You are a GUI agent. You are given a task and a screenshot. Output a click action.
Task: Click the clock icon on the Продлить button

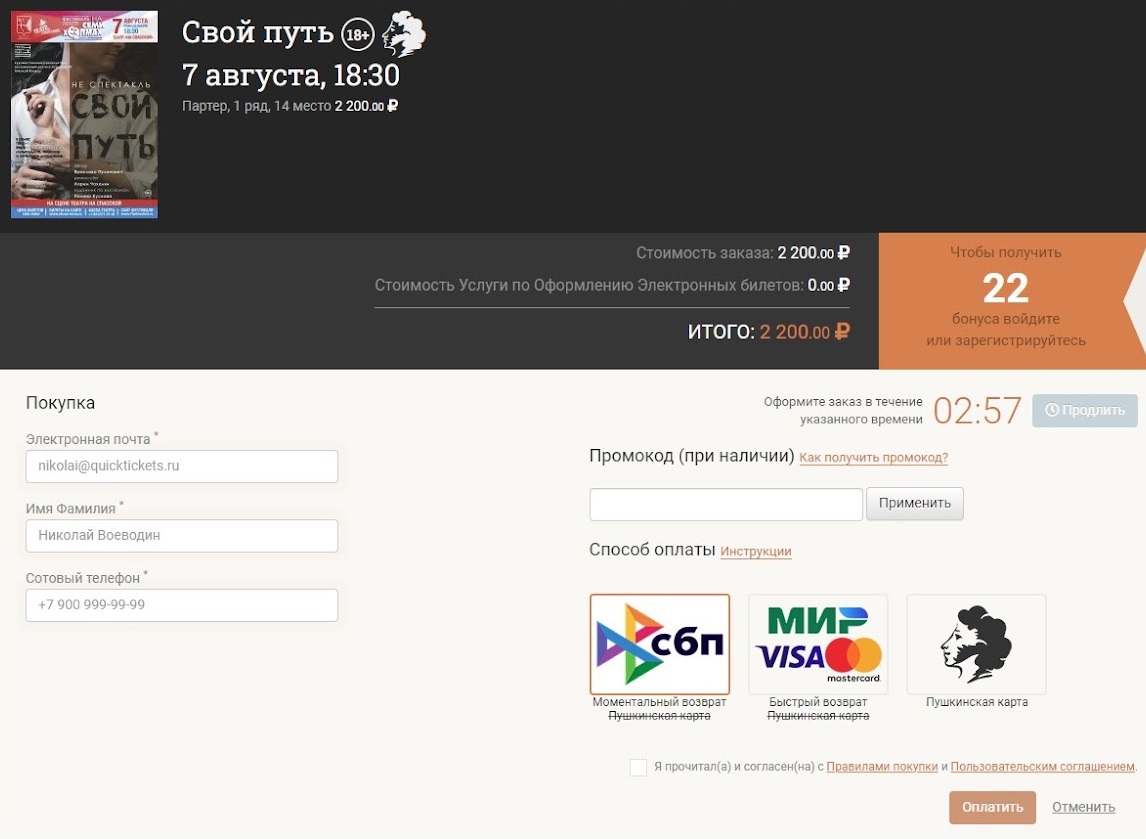tap(1052, 410)
